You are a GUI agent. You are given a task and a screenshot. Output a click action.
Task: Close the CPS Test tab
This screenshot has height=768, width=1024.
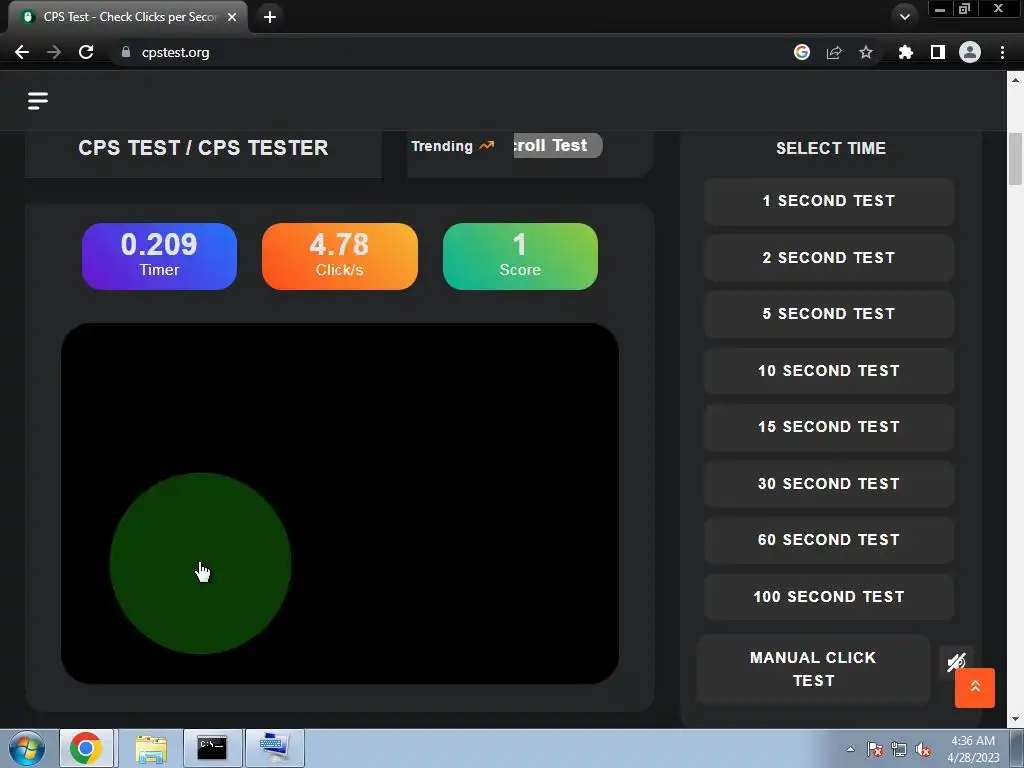(x=232, y=17)
